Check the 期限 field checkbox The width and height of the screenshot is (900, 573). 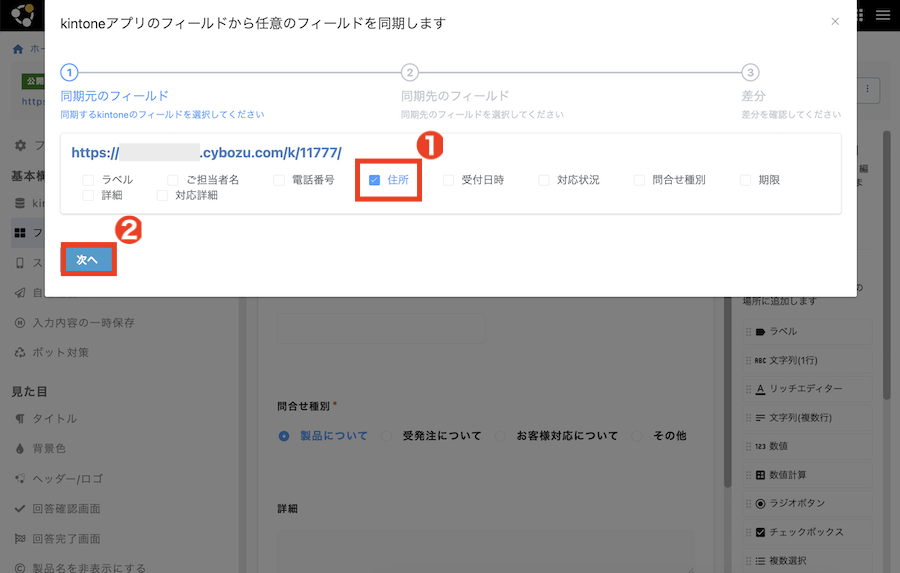pos(745,180)
